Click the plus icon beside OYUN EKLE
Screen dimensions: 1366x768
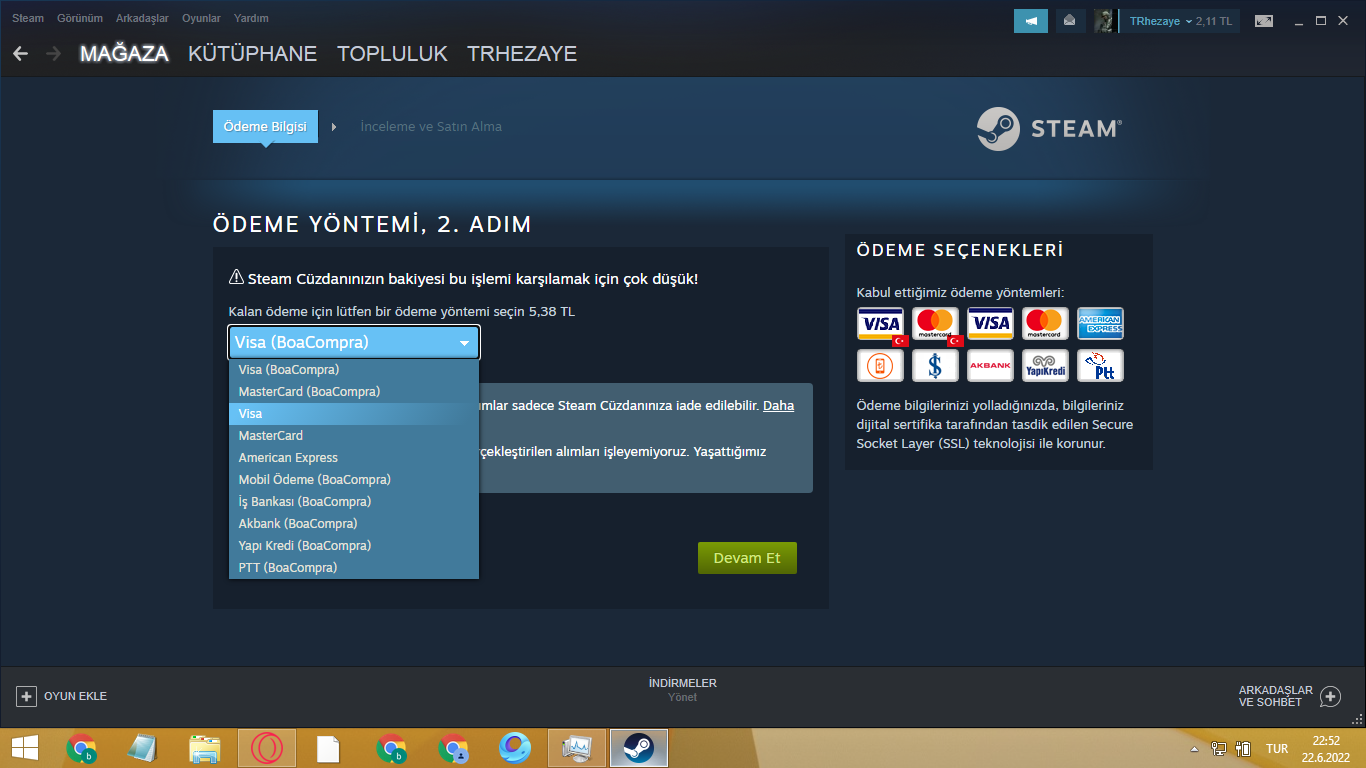[26, 696]
